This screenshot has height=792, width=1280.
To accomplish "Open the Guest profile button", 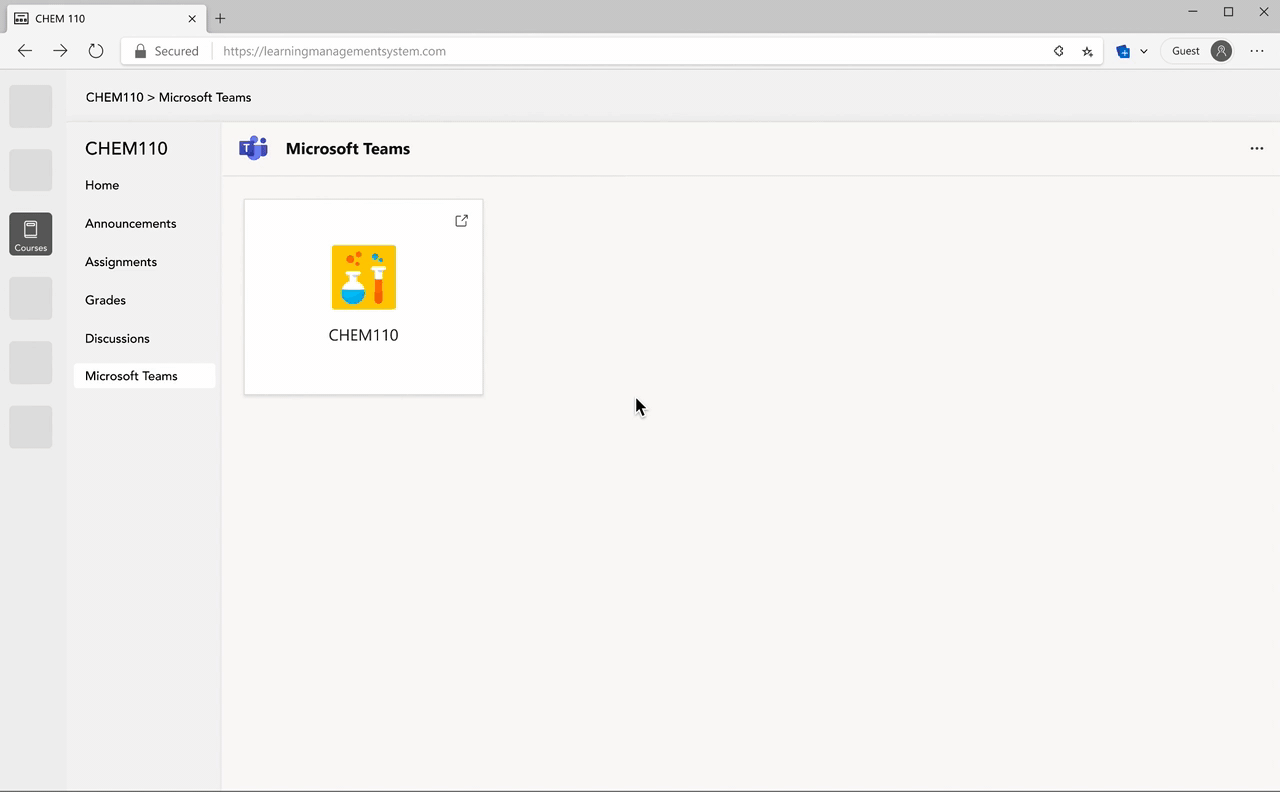I will click(x=1198, y=51).
